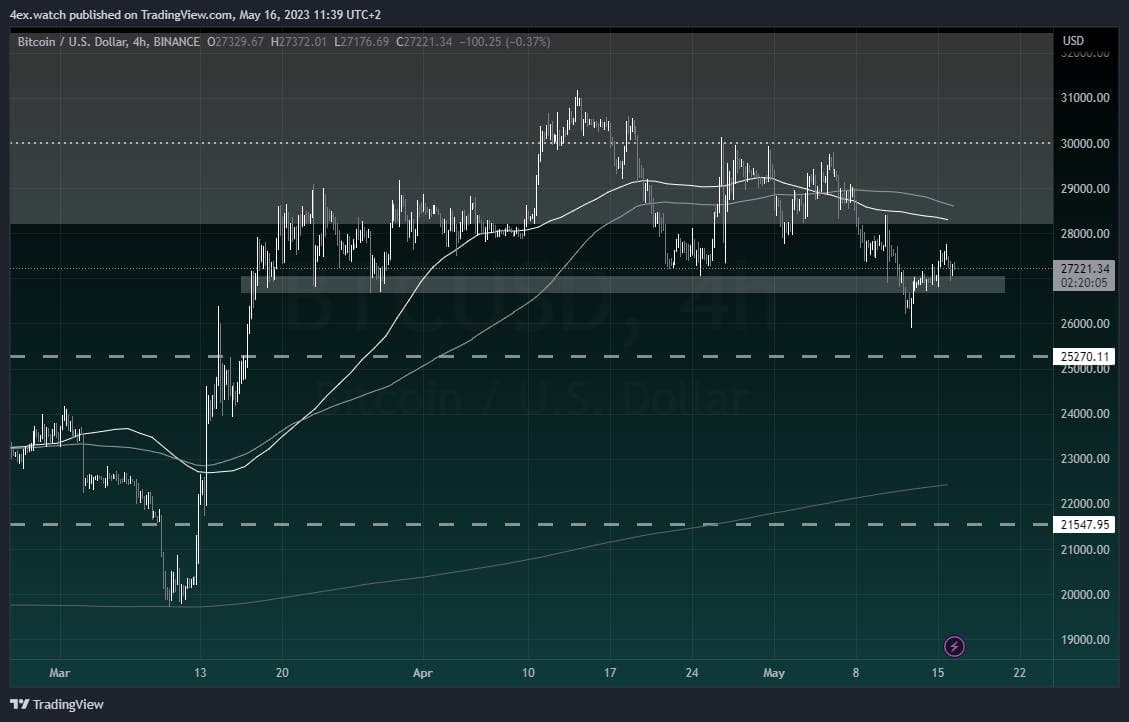Click the 19000.00 price axis label
1129x722 pixels.
point(1085,640)
